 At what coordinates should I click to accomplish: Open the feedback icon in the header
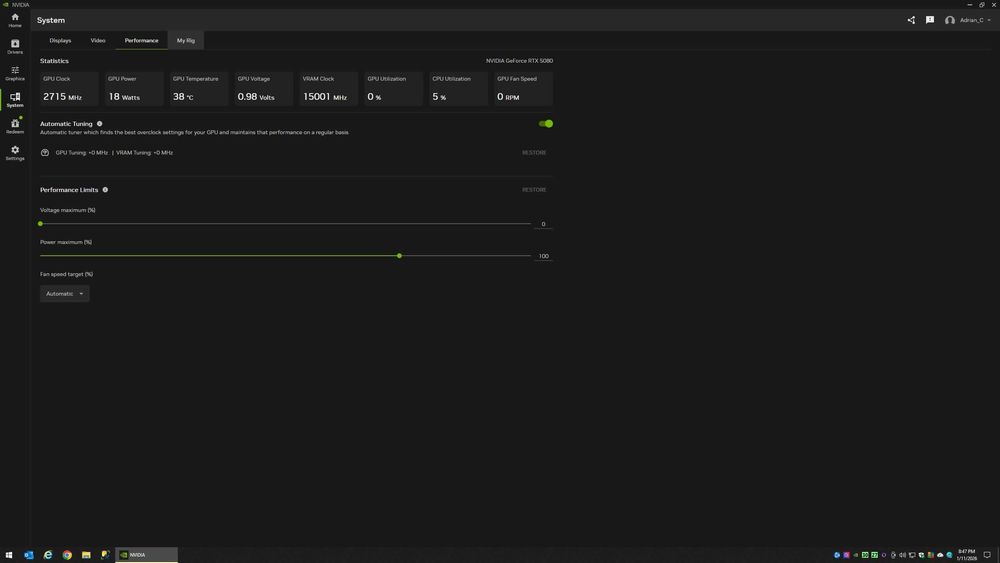(x=930, y=20)
